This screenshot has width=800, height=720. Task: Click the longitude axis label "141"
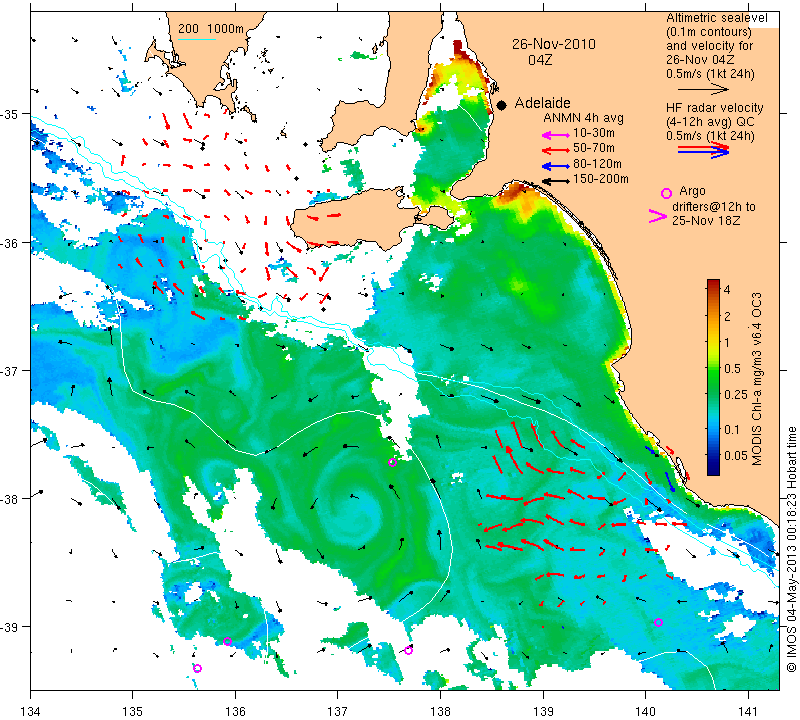(748, 711)
